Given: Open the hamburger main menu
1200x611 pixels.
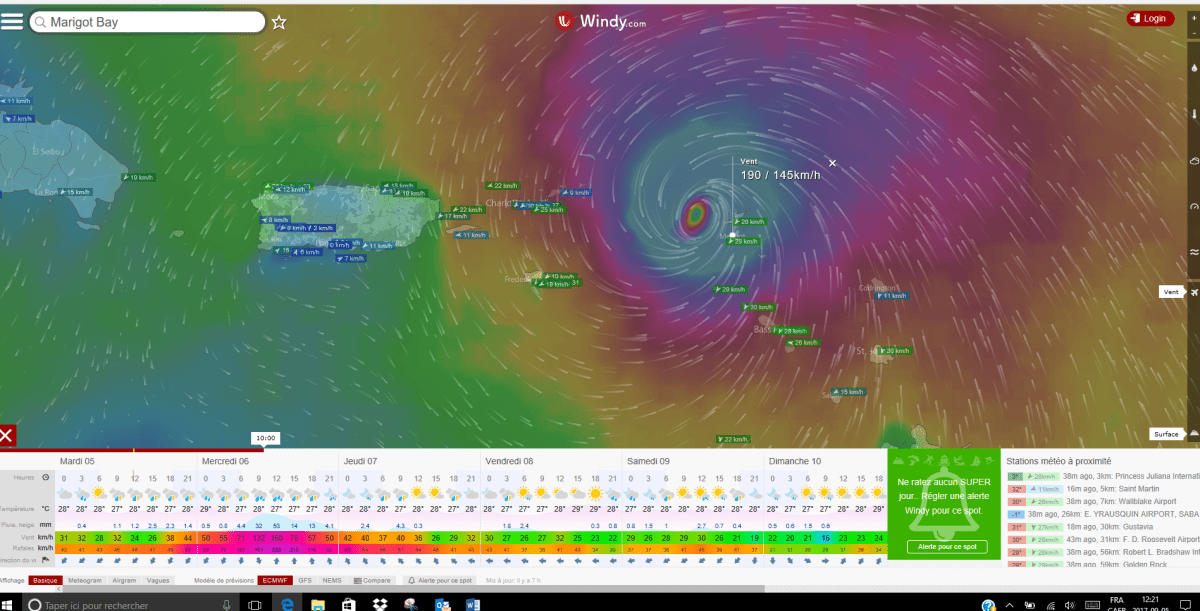Looking at the screenshot, I should click(12, 21).
